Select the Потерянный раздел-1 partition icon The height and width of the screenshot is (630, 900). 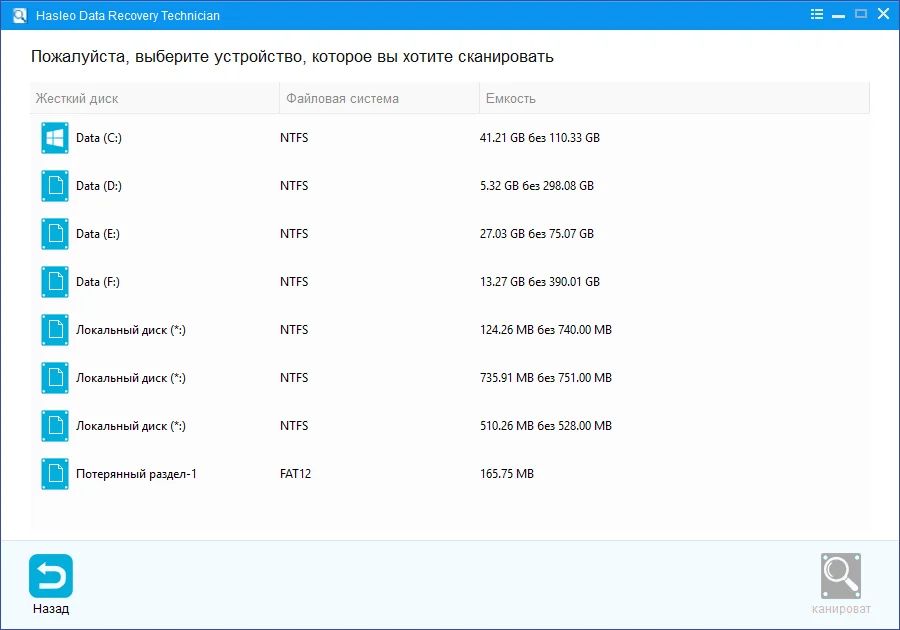click(x=55, y=474)
